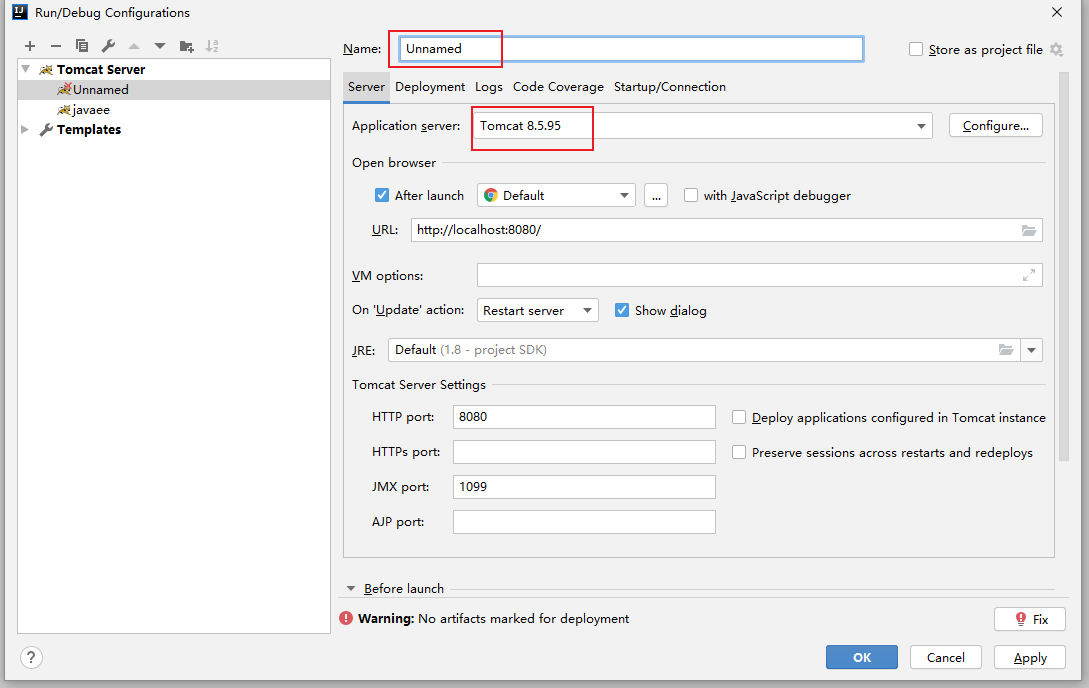Remove selected configuration with minus icon
This screenshot has width=1089, height=688.
click(x=56, y=47)
